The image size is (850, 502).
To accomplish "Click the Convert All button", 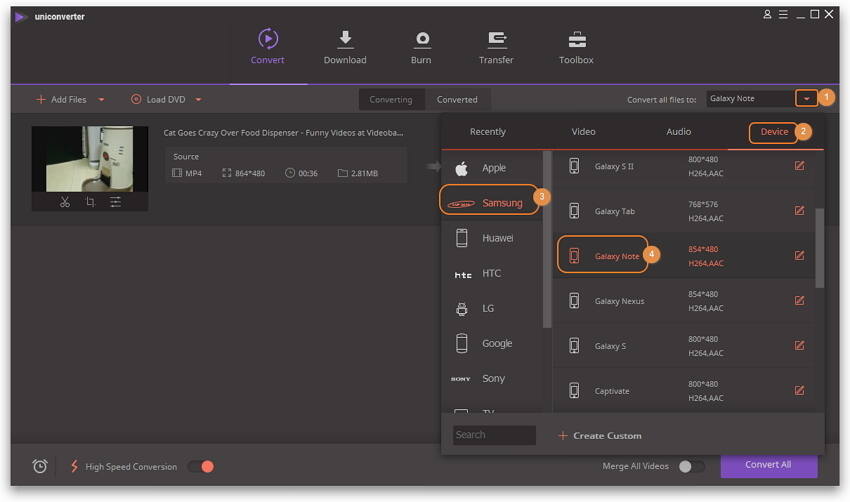I will 769,465.
